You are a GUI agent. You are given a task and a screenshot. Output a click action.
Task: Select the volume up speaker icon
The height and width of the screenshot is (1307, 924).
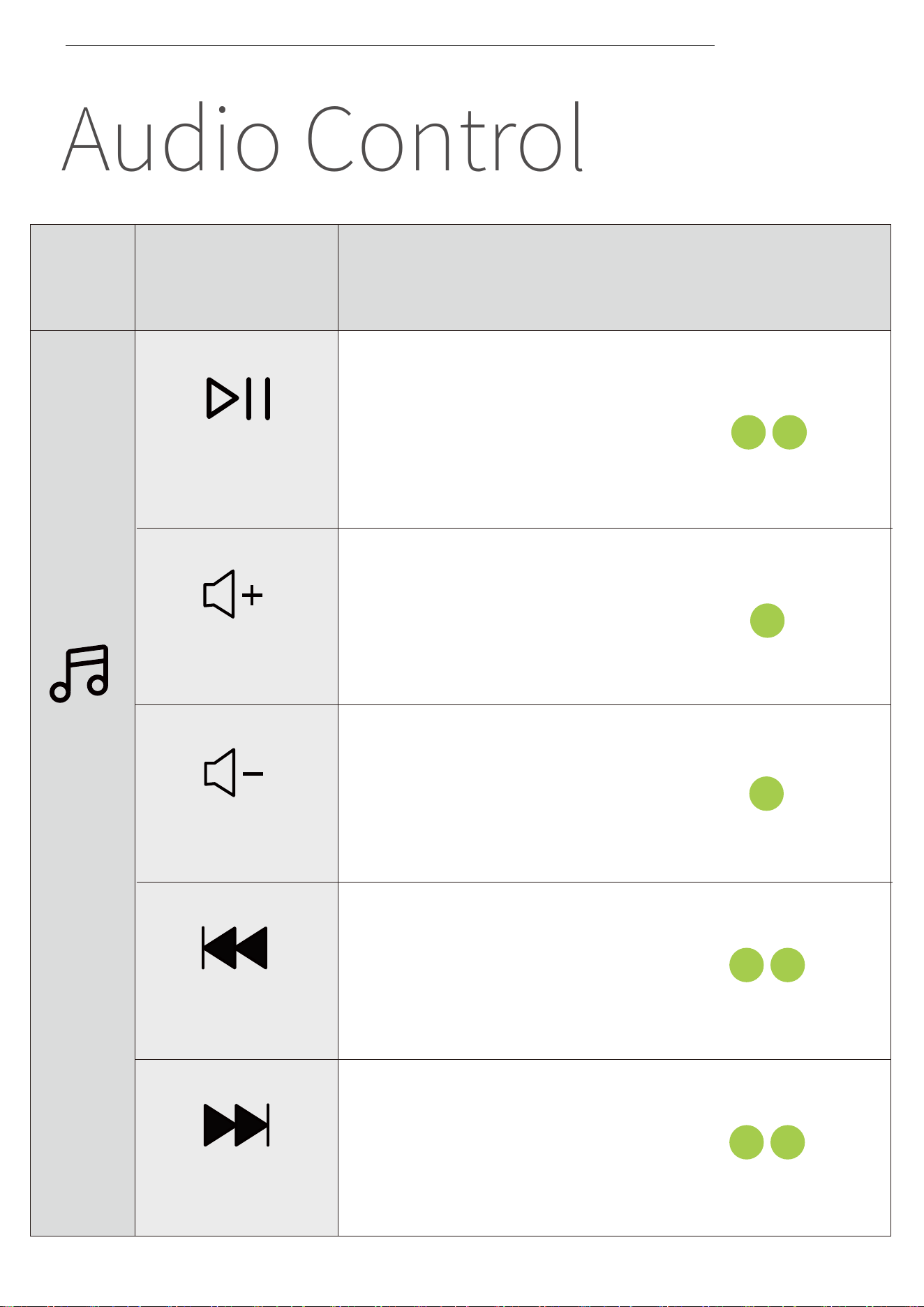(x=233, y=594)
